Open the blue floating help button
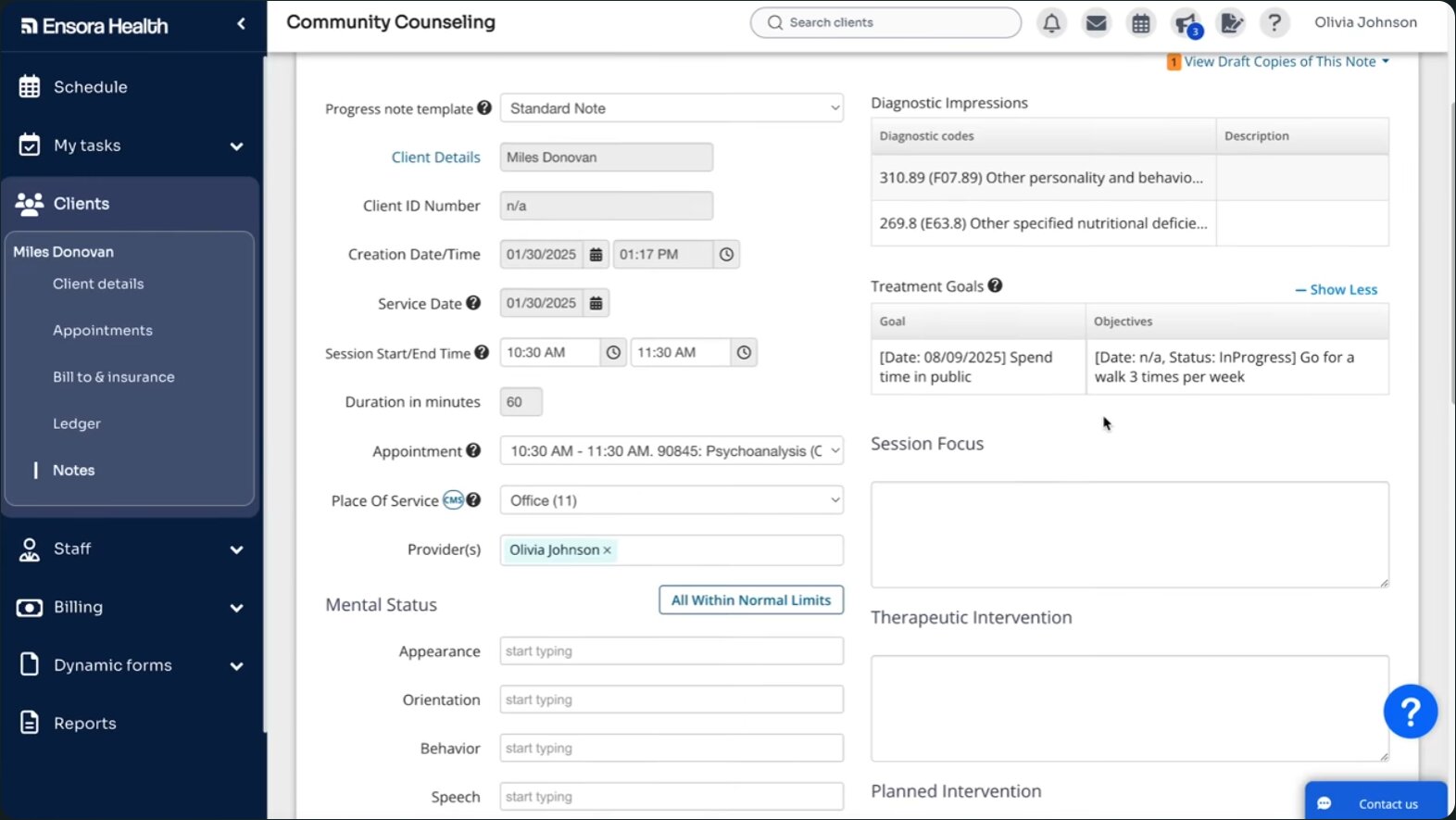This screenshot has height=820, width=1456. [1410, 712]
